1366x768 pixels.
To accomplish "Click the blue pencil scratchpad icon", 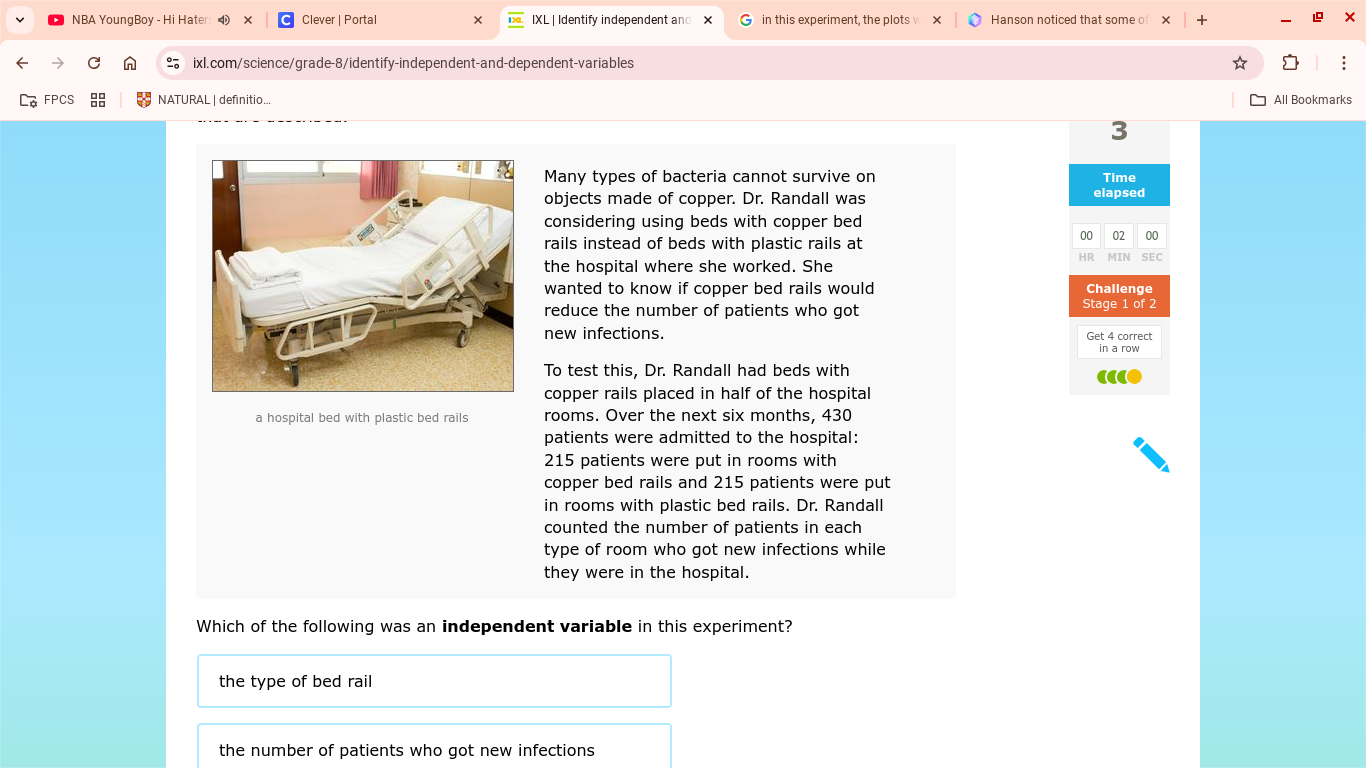I will click(x=1151, y=454).
